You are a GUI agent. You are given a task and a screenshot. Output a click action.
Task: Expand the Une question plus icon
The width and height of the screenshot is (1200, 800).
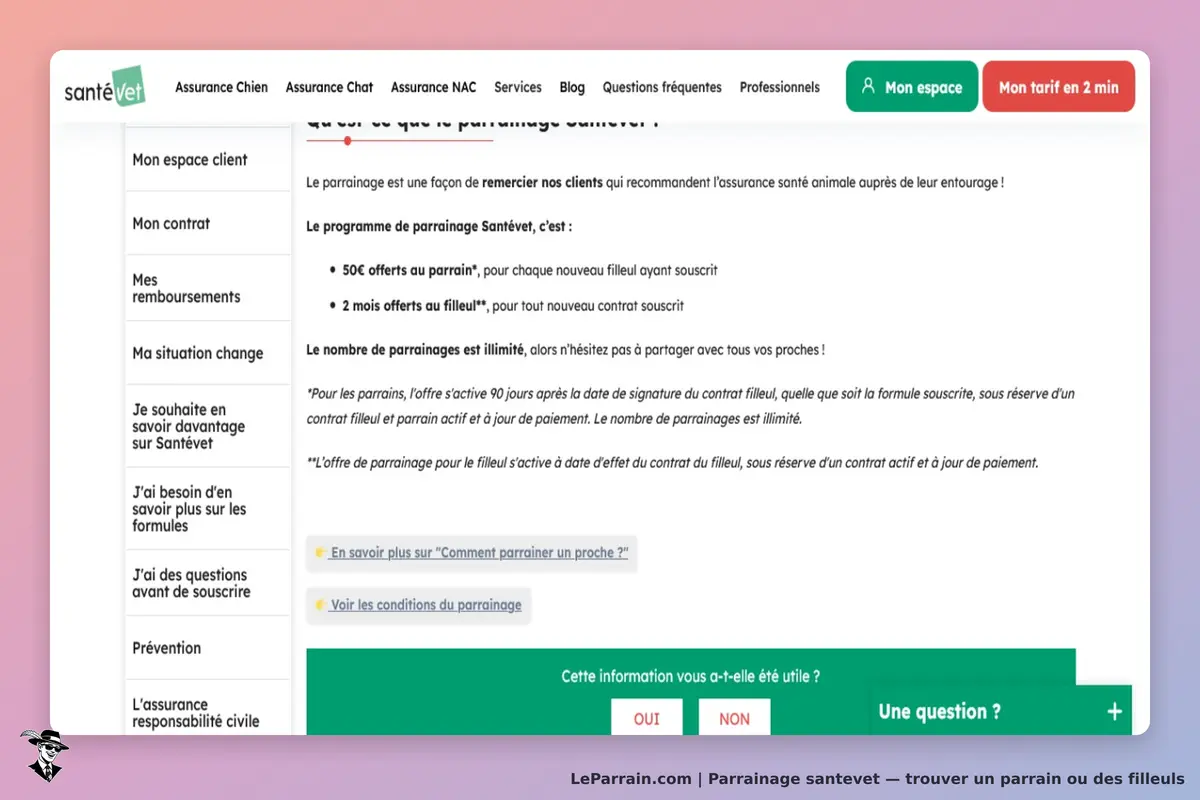(1114, 712)
